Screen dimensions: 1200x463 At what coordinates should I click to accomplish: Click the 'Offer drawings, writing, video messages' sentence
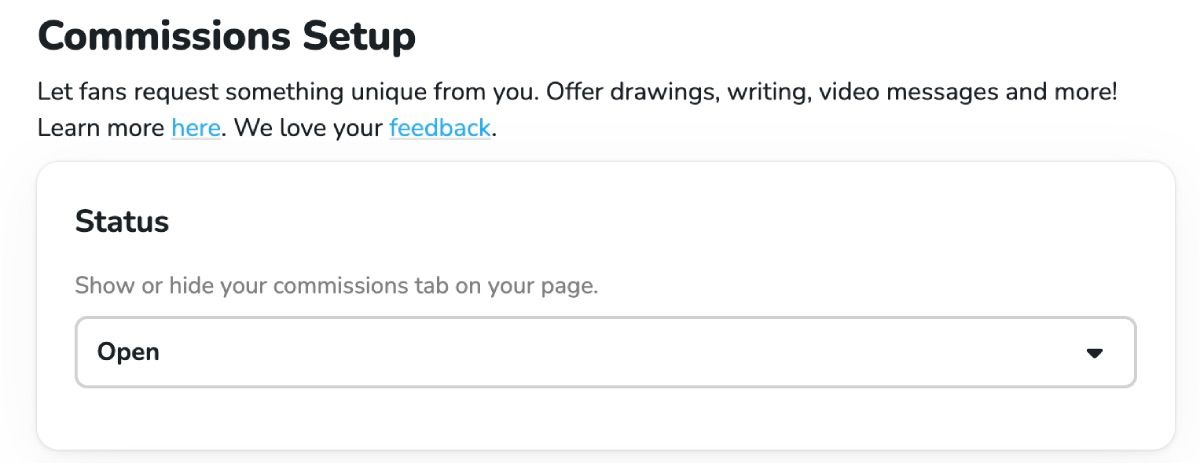[800, 93]
